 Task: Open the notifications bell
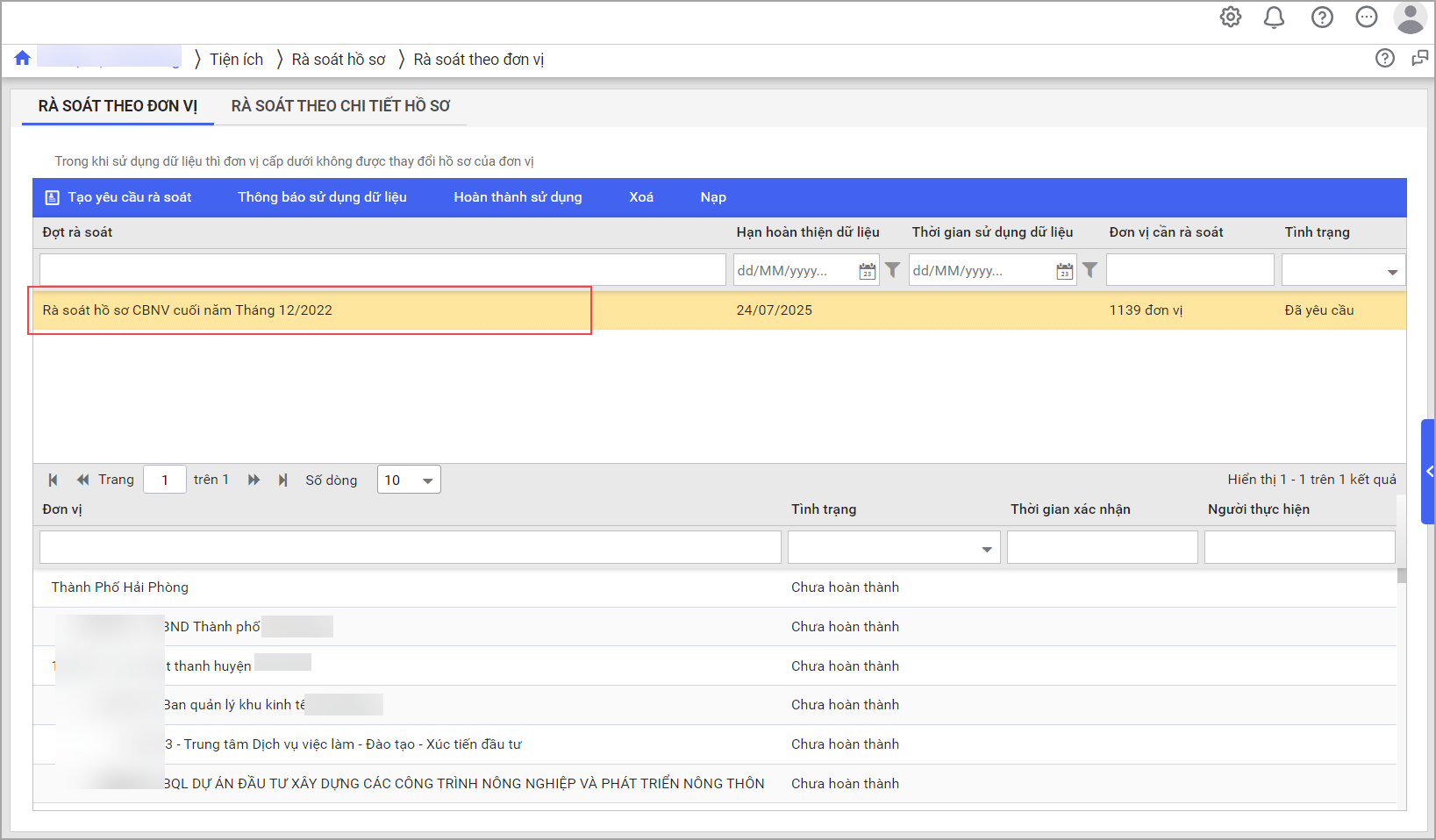click(x=1274, y=17)
